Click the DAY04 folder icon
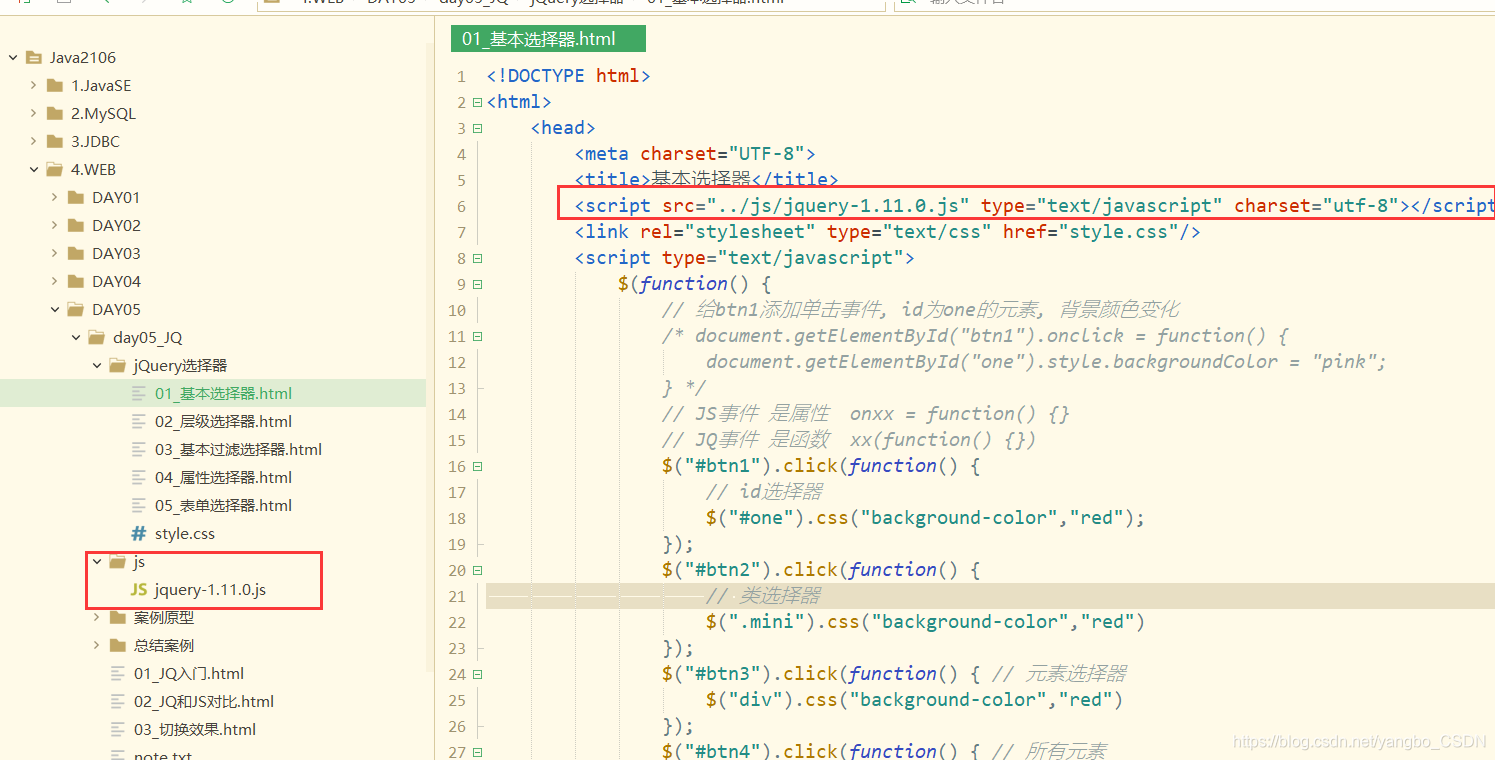This screenshot has height=760, width=1495. (76, 282)
